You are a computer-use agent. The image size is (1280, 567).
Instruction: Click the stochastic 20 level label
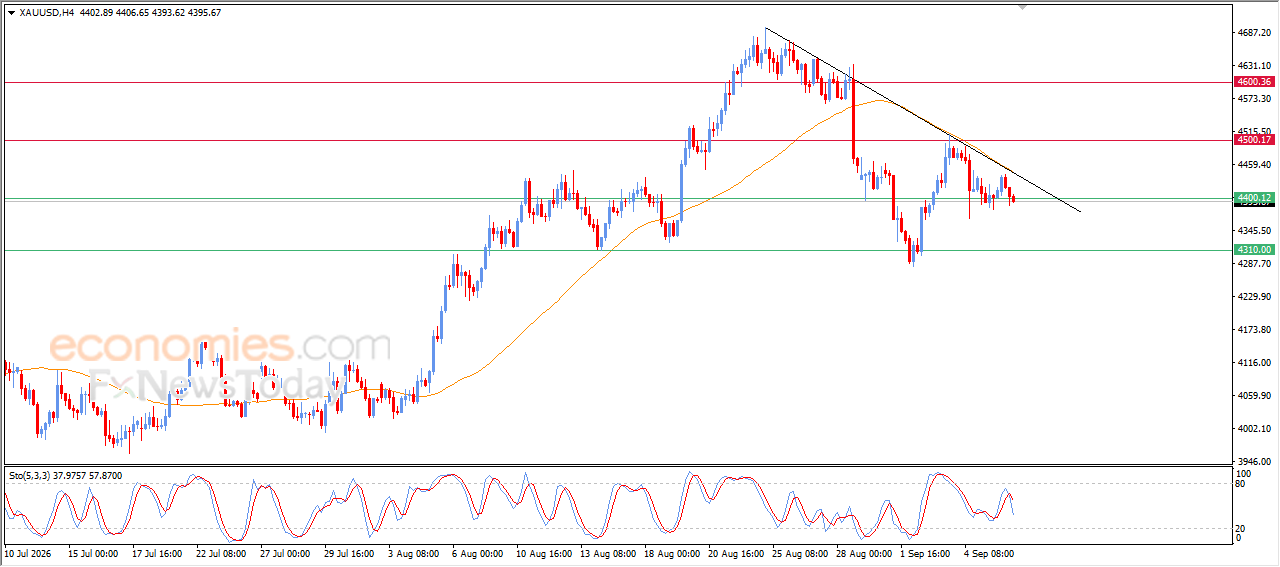pyautogui.click(x=1241, y=528)
